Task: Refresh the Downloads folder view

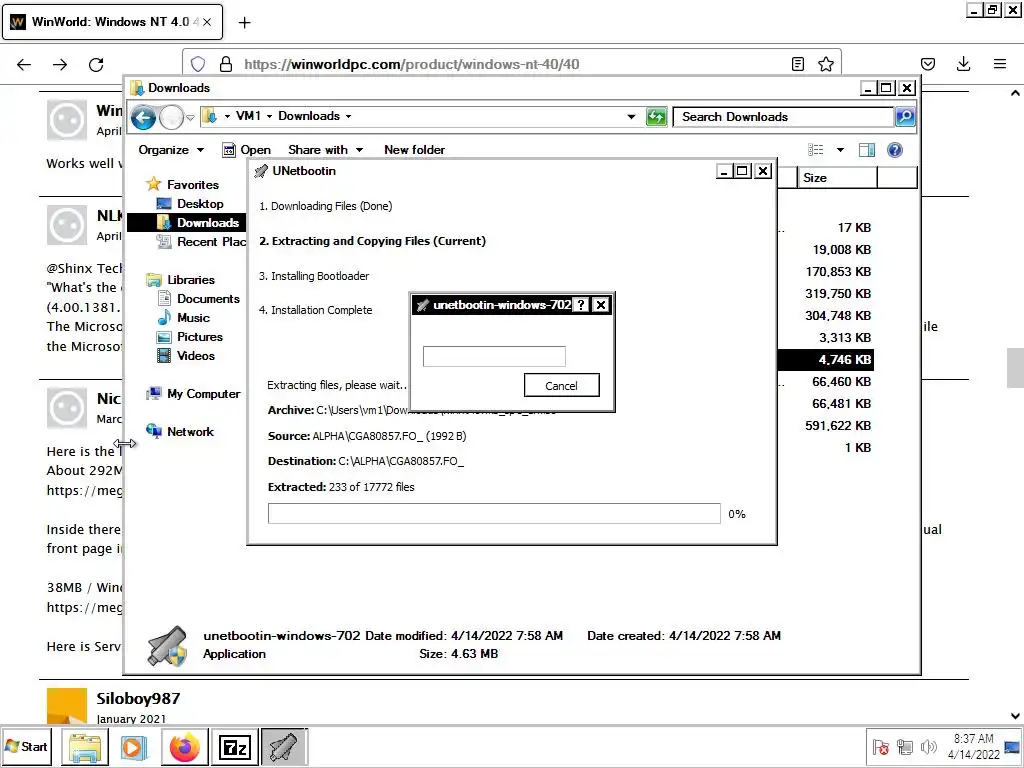Action: tap(656, 117)
